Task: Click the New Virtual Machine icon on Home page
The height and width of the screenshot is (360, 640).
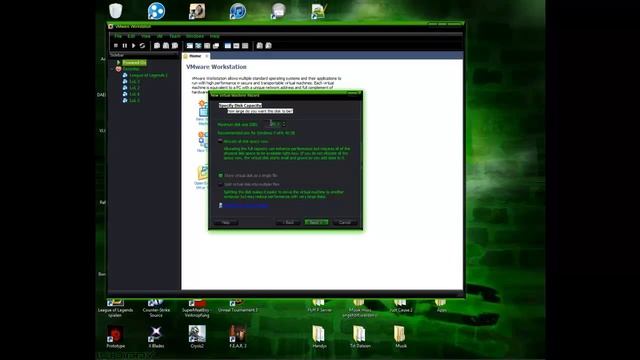Action: [x=203, y=109]
